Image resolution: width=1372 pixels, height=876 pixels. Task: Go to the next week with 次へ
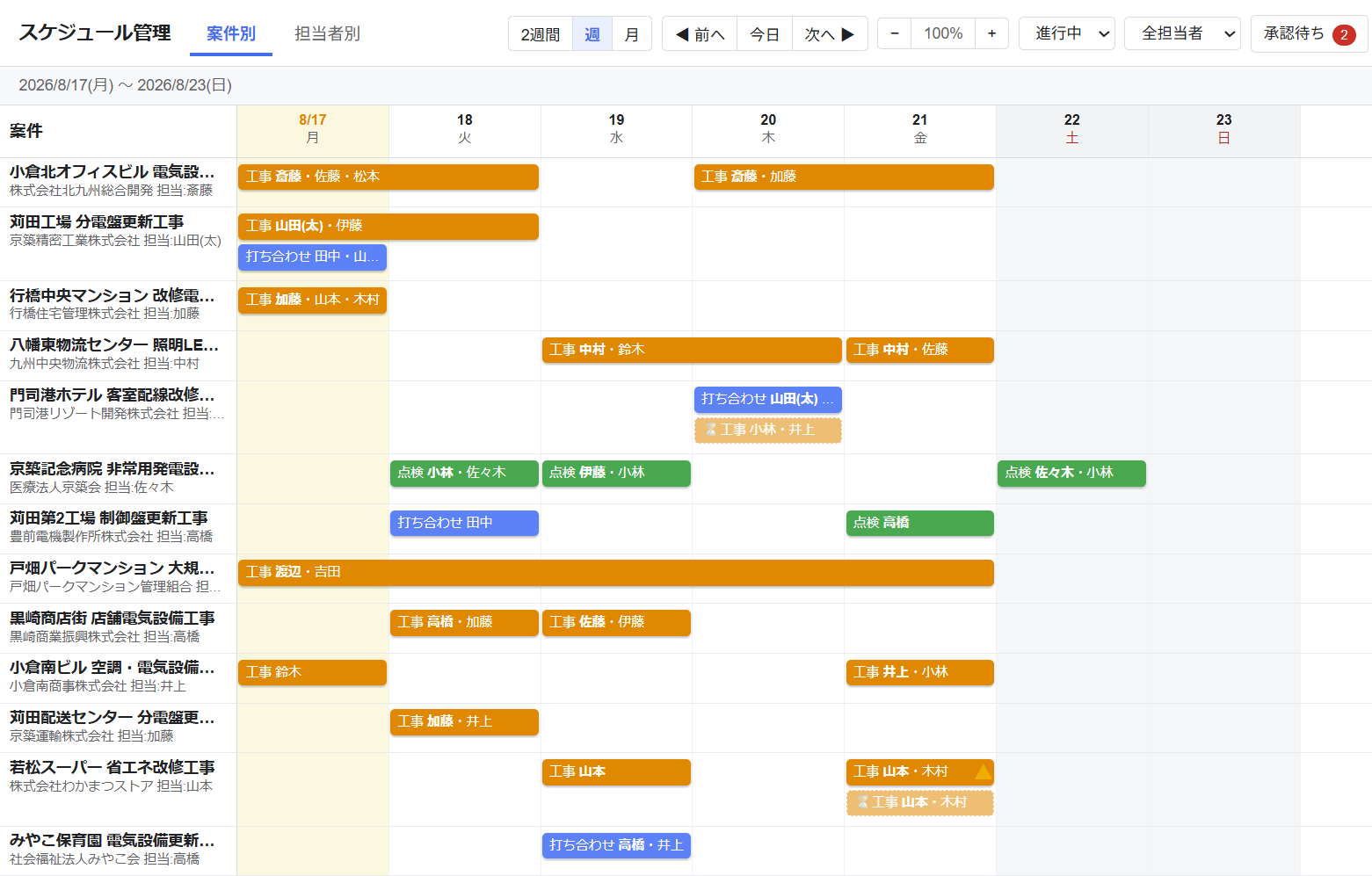click(x=830, y=34)
